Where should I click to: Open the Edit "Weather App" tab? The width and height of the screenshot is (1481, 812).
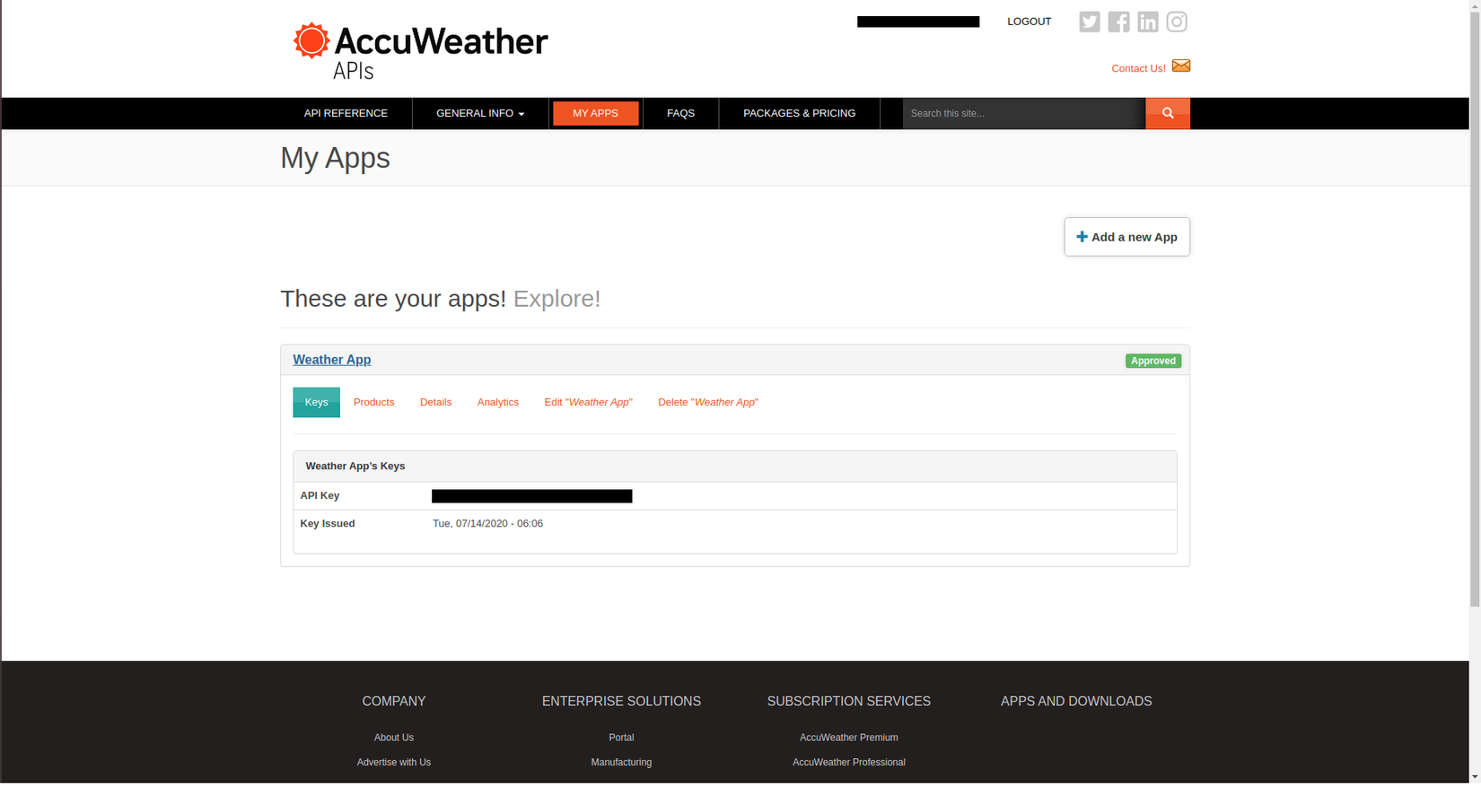point(588,402)
